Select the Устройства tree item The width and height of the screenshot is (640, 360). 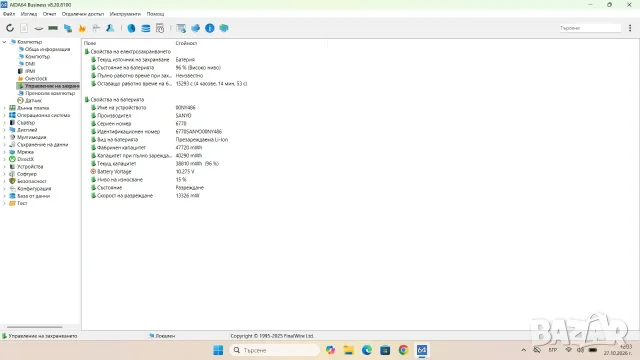tap(30, 167)
